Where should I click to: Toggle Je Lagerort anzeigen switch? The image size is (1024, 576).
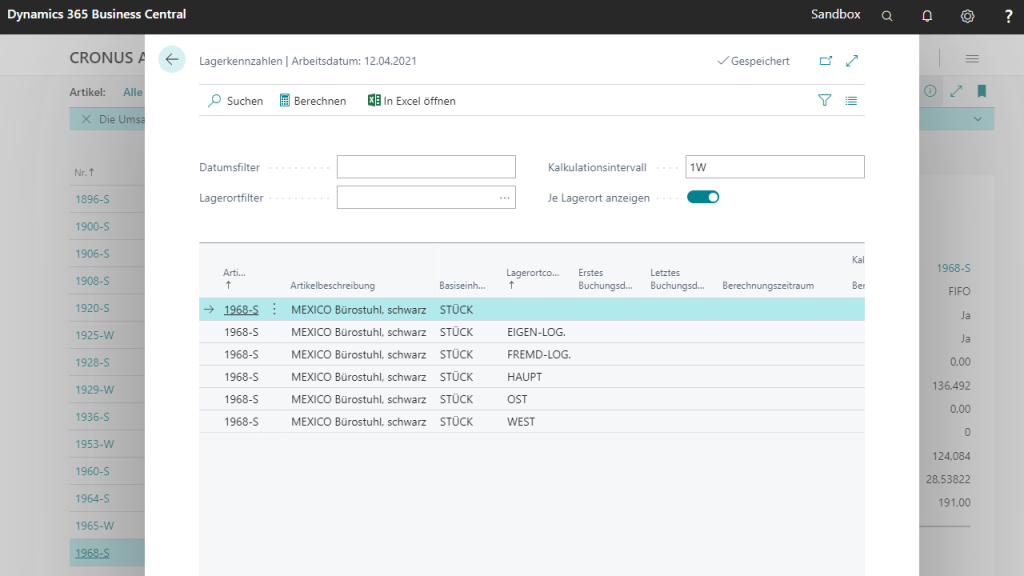tap(703, 197)
